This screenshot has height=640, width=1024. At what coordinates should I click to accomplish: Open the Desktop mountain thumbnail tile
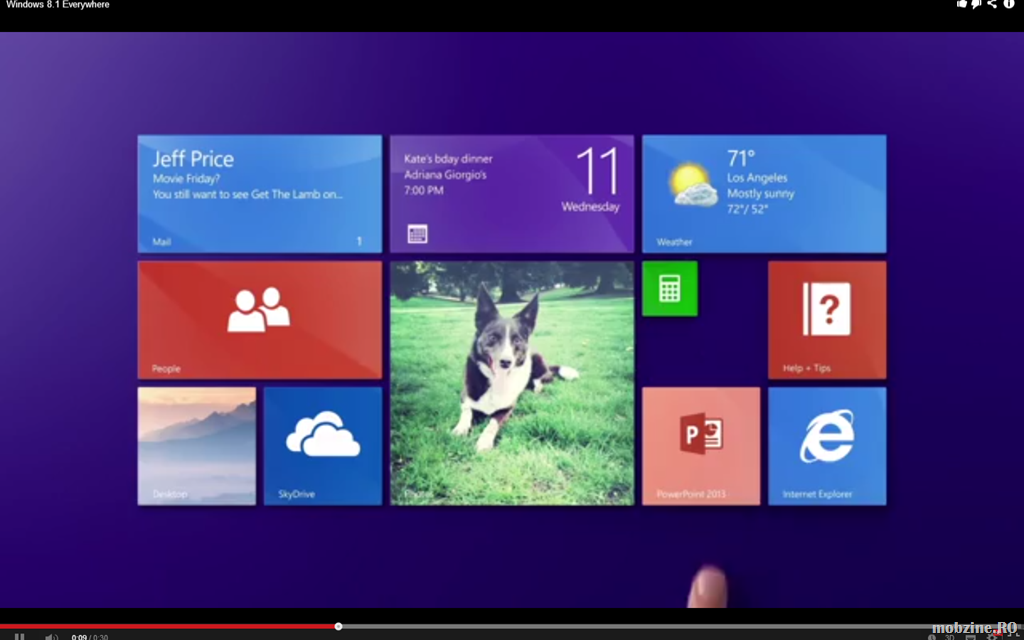197,446
